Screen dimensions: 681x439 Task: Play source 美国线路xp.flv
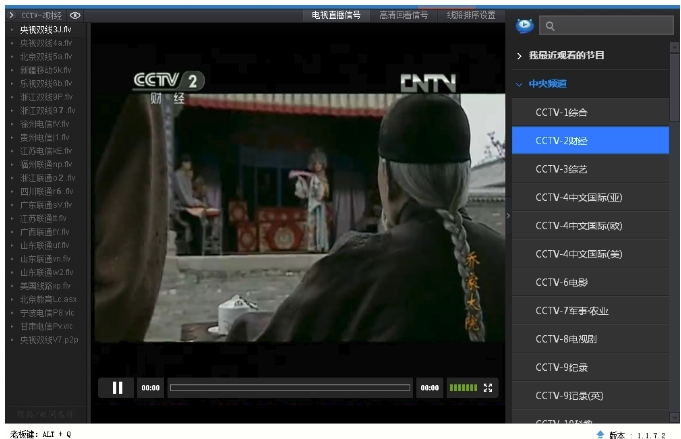click(46, 286)
